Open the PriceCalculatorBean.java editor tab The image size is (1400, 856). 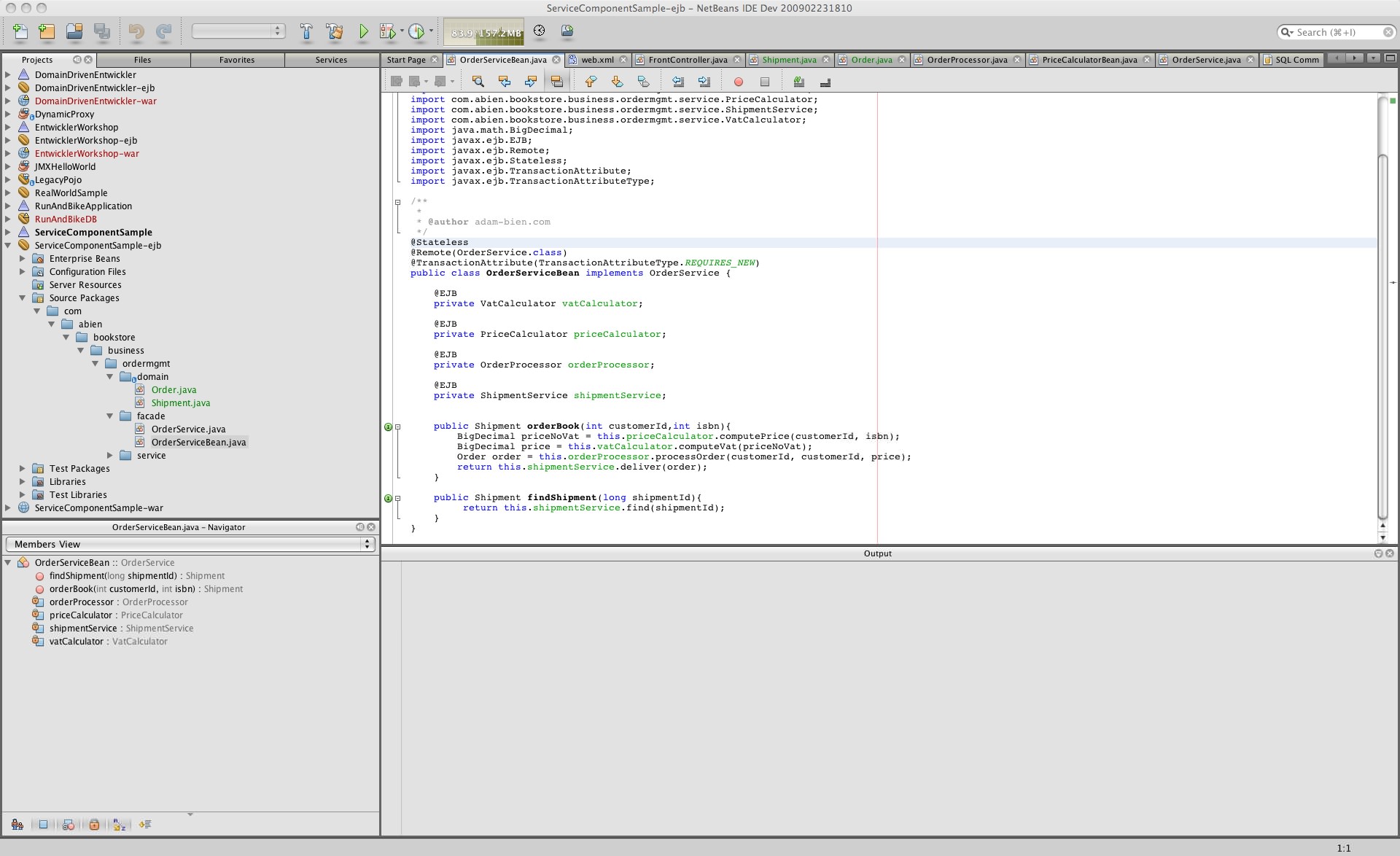pyautogui.click(x=1089, y=60)
